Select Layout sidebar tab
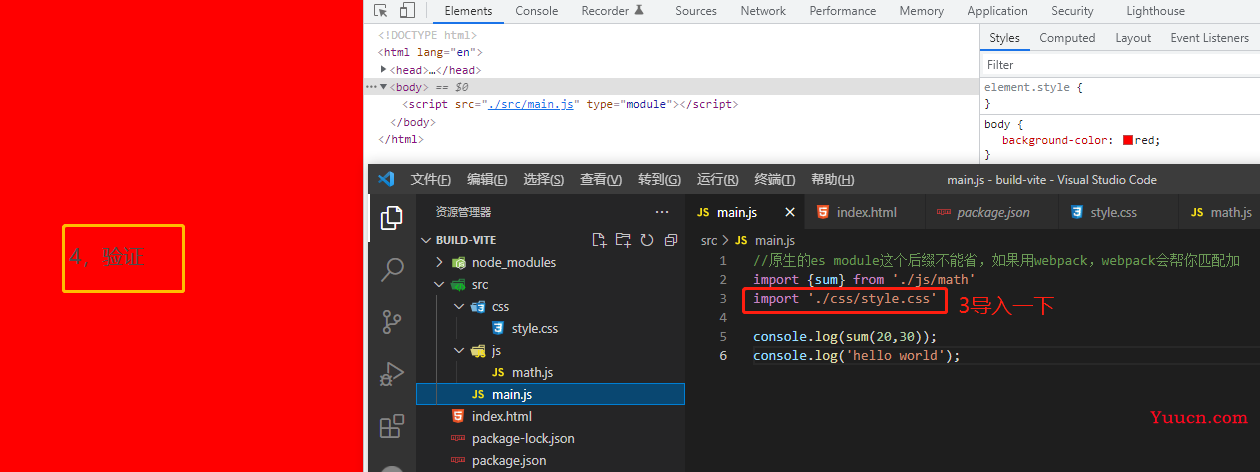The height and width of the screenshot is (472, 1260). (1133, 38)
